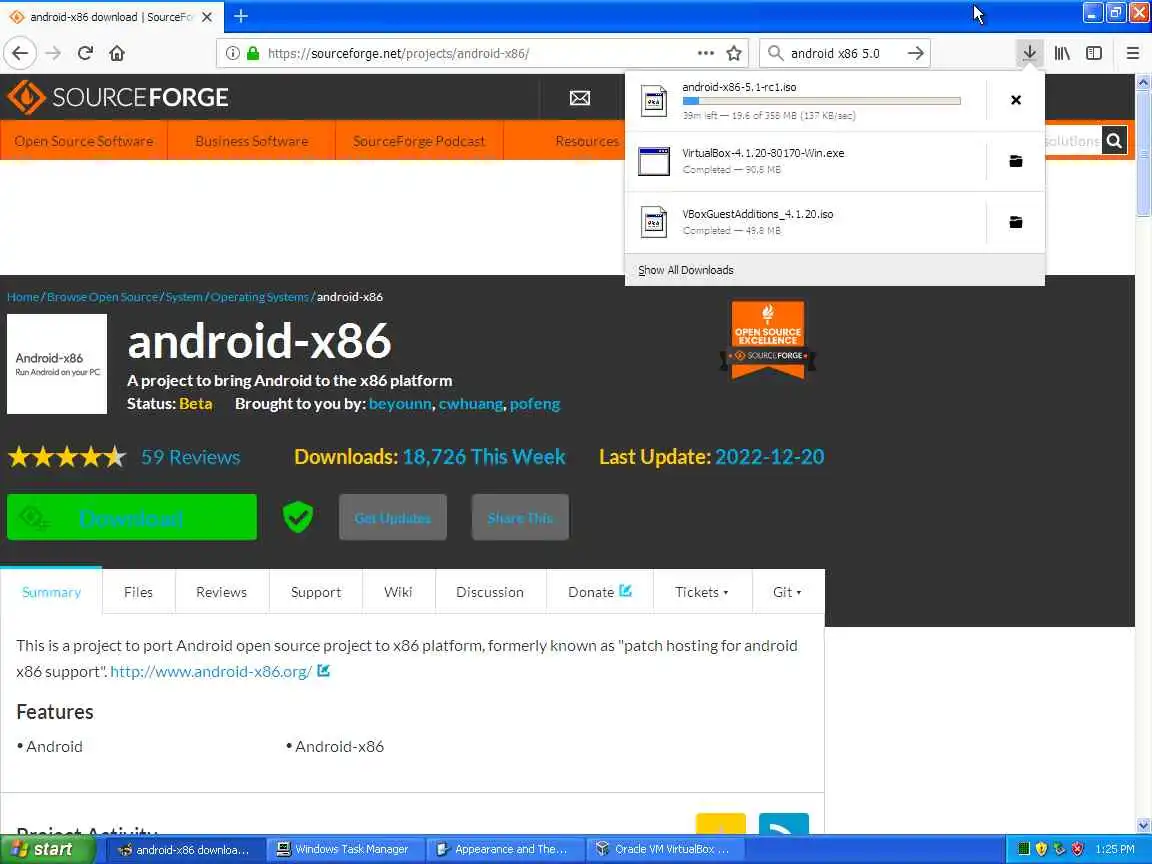Open the 59 Reviews link
This screenshot has width=1152, height=864.
tap(190, 457)
